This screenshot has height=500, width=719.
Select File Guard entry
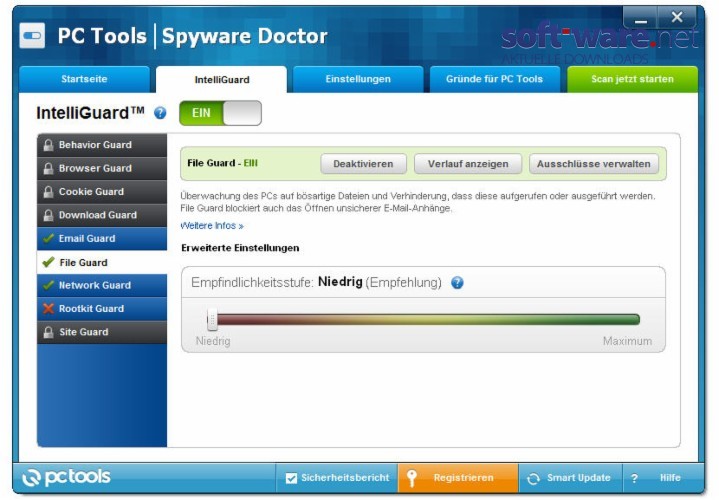point(102,262)
